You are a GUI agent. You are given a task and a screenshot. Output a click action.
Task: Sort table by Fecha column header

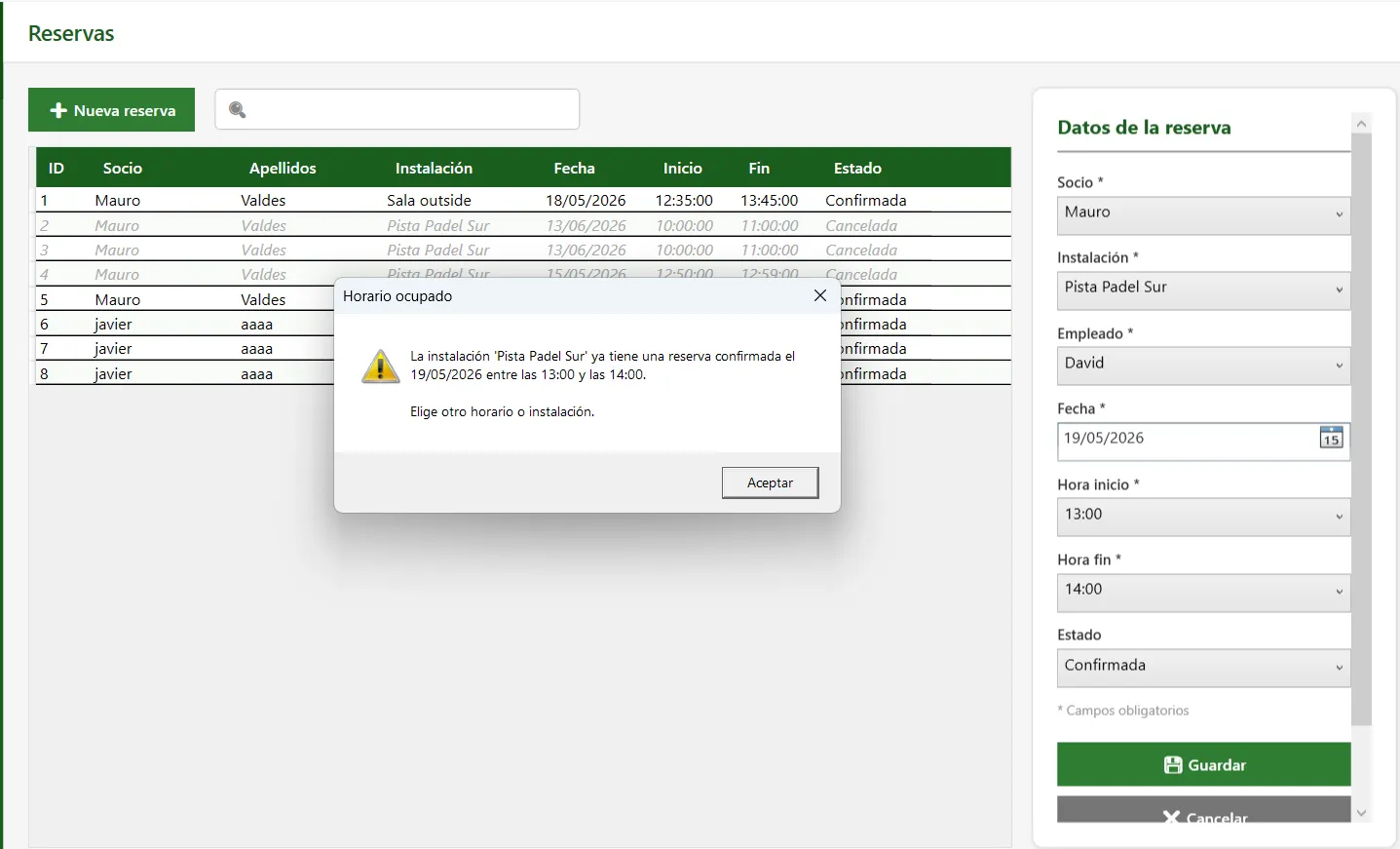(574, 168)
